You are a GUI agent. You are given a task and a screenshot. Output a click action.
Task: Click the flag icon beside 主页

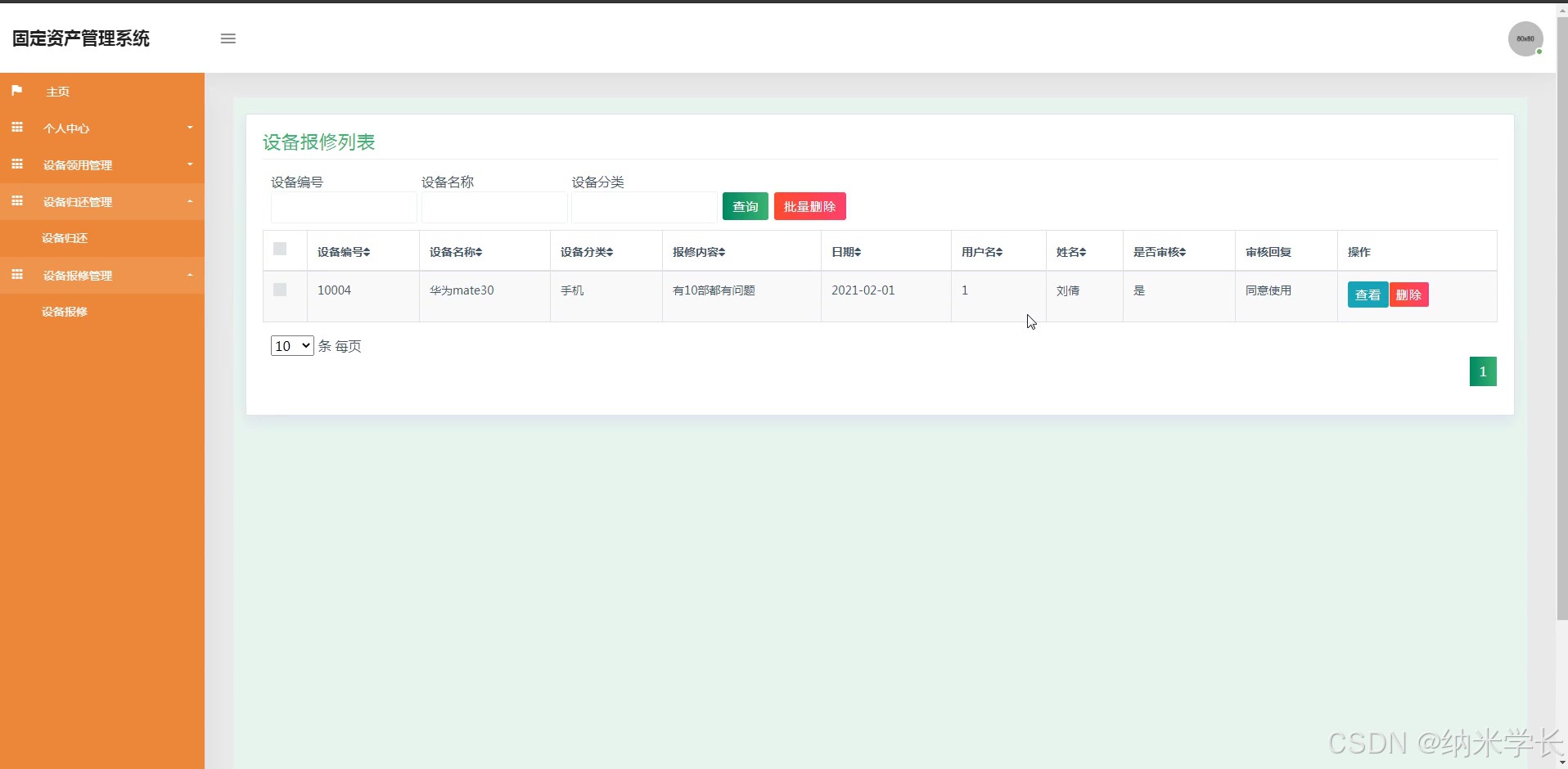[x=16, y=91]
